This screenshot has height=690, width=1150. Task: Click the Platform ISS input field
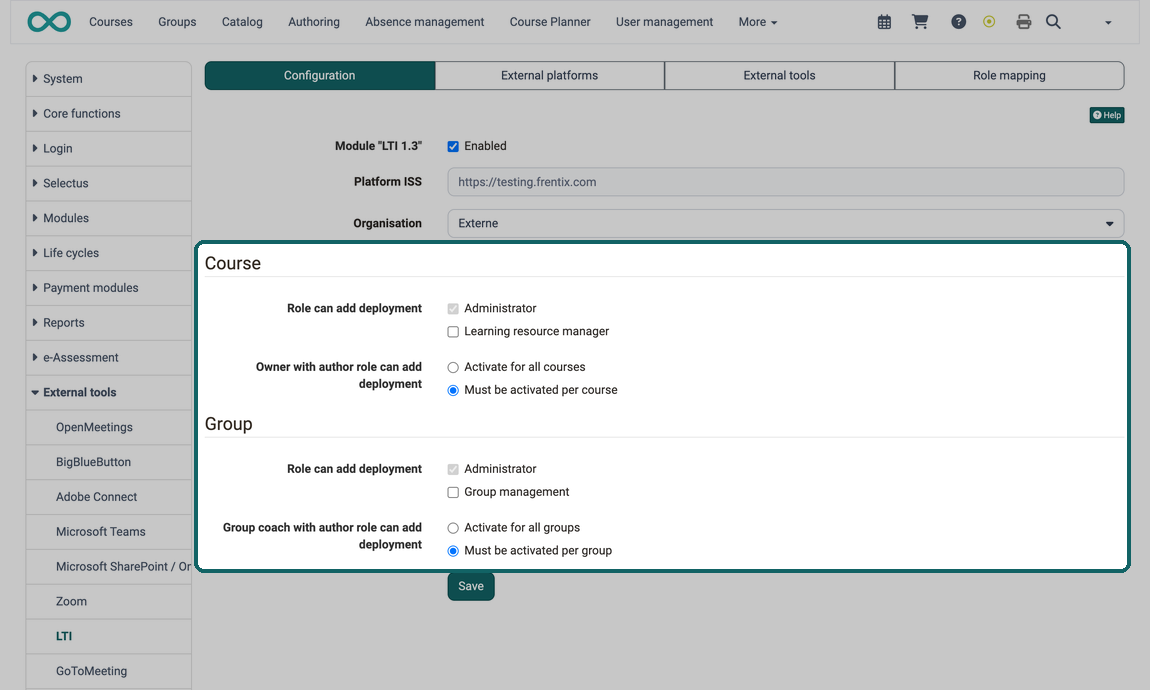[x=785, y=182]
